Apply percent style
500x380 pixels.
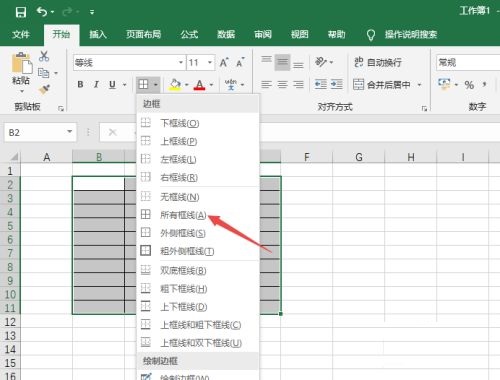pyautogui.click(x=469, y=85)
